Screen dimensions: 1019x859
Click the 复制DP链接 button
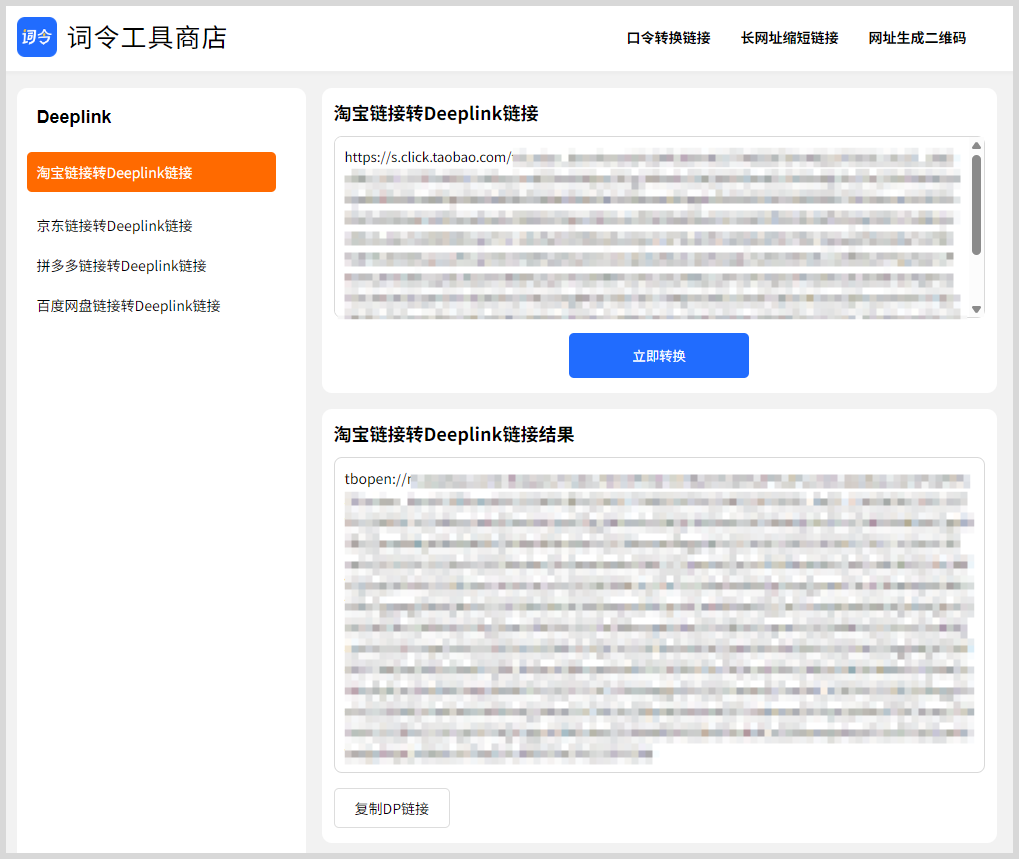click(392, 808)
